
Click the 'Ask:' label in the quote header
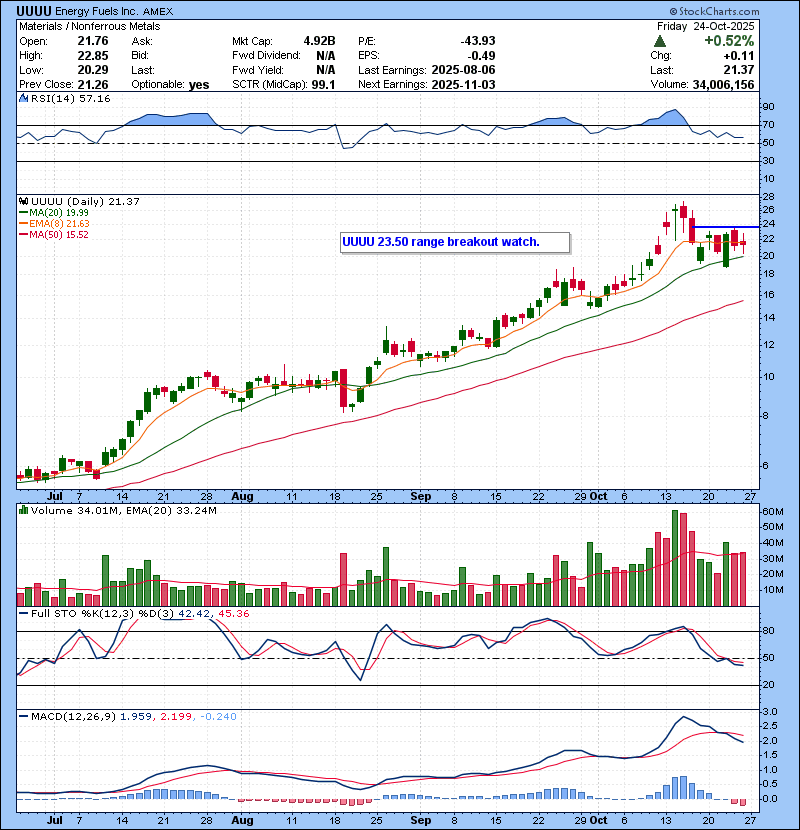pyautogui.click(x=142, y=41)
